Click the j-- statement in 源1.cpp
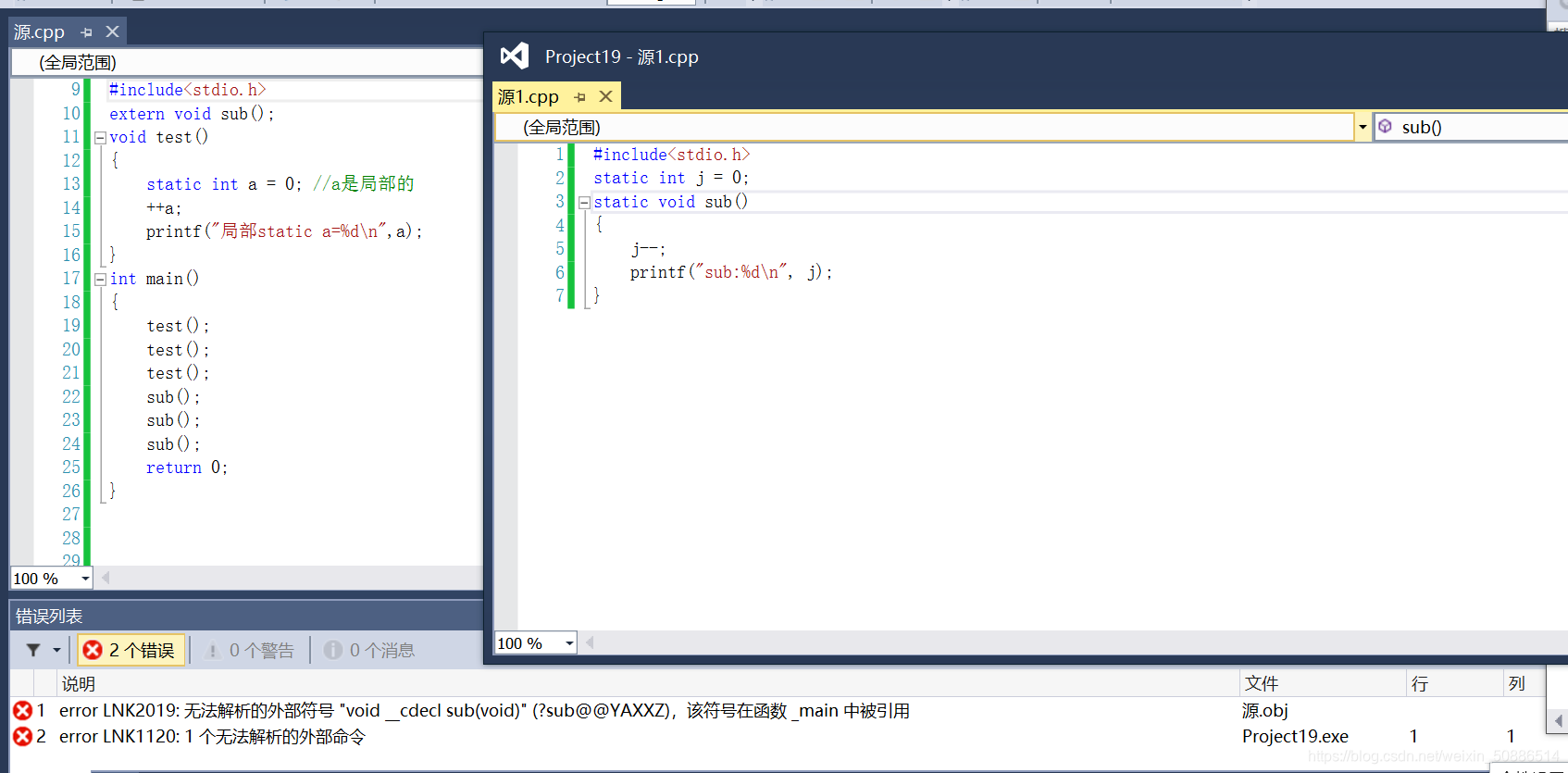 648,249
